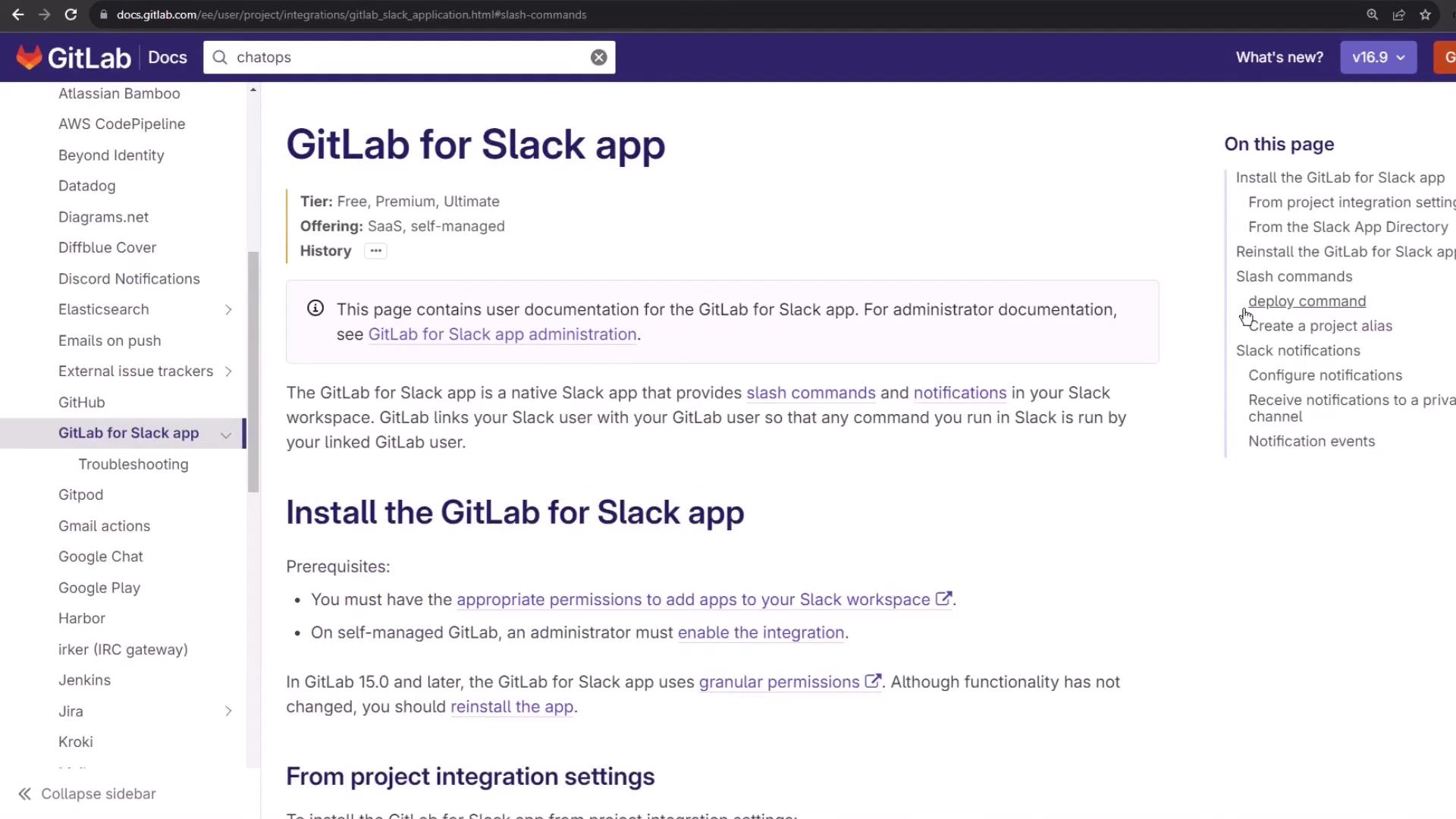Open GitLab for Slack app administration link

(501, 334)
